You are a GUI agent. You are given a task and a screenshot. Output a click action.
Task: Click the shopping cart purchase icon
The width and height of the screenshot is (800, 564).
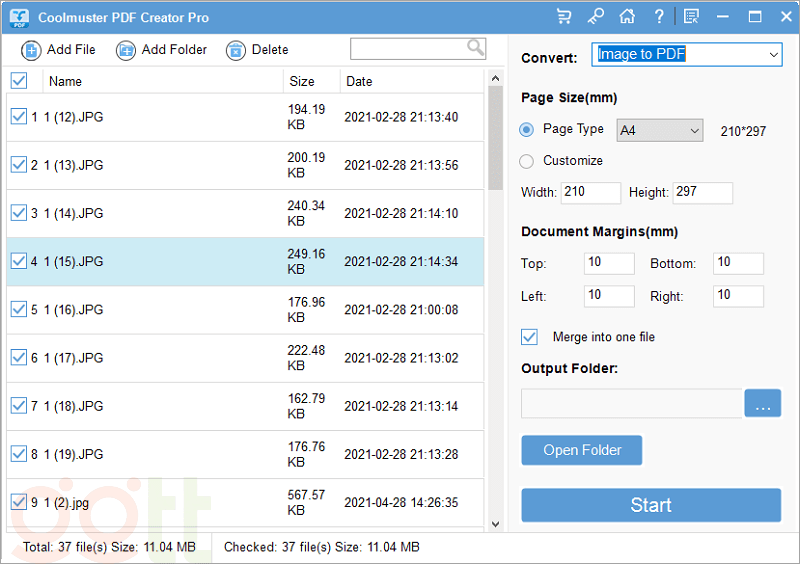(564, 17)
